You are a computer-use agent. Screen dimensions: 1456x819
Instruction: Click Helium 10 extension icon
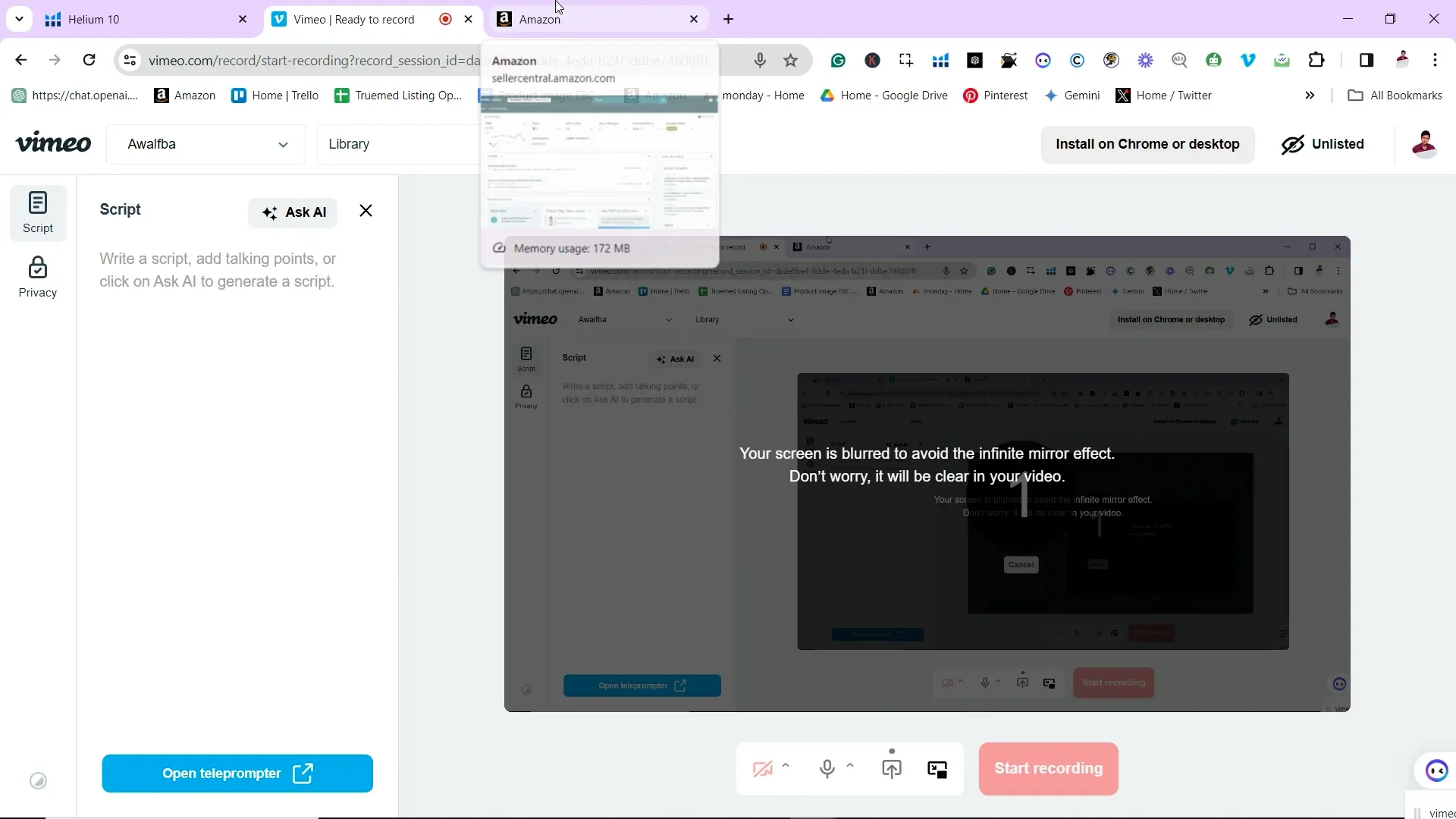click(x=940, y=61)
